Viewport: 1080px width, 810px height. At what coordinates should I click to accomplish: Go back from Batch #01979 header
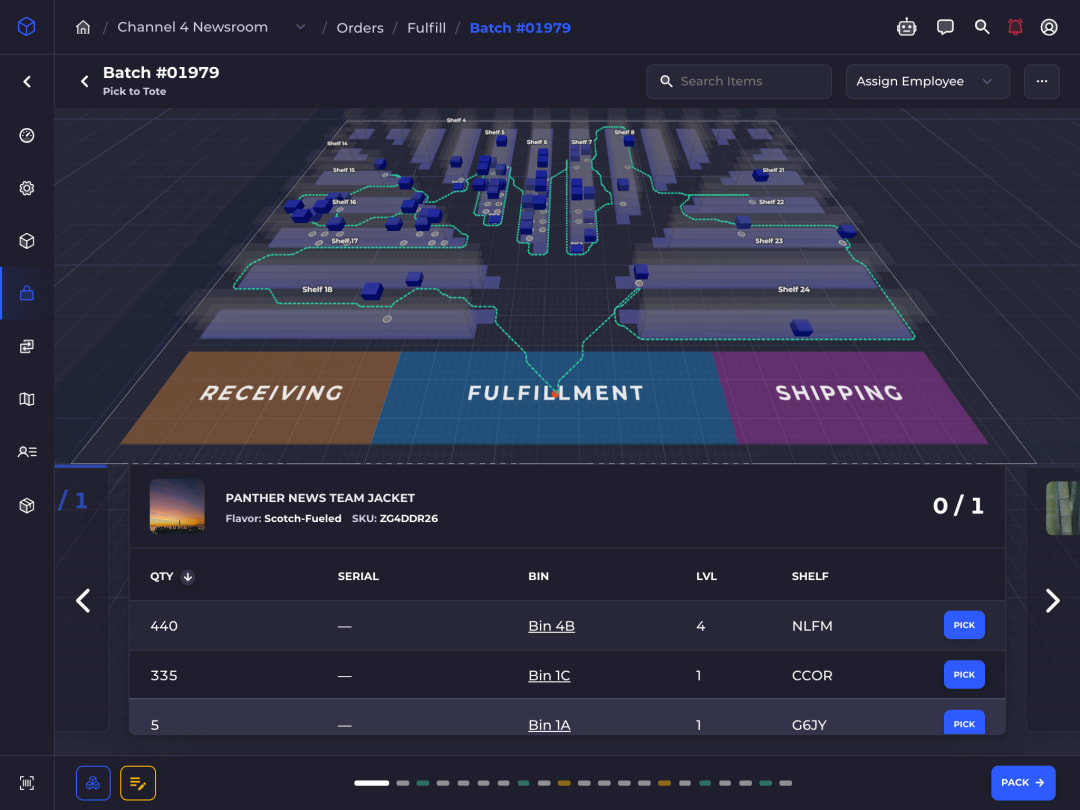pyautogui.click(x=84, y=81)
